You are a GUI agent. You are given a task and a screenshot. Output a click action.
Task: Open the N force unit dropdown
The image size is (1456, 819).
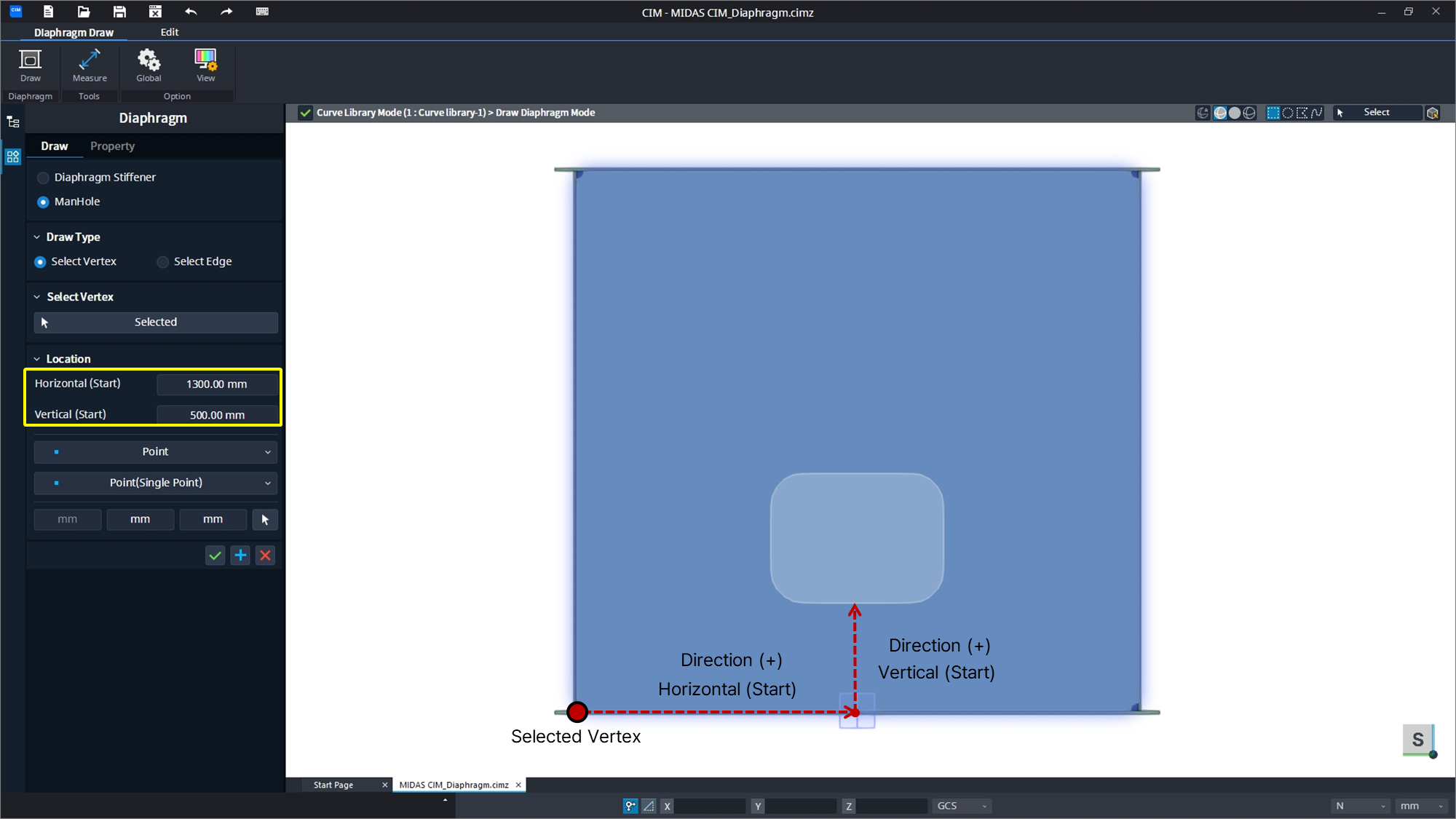(1360, 806)
